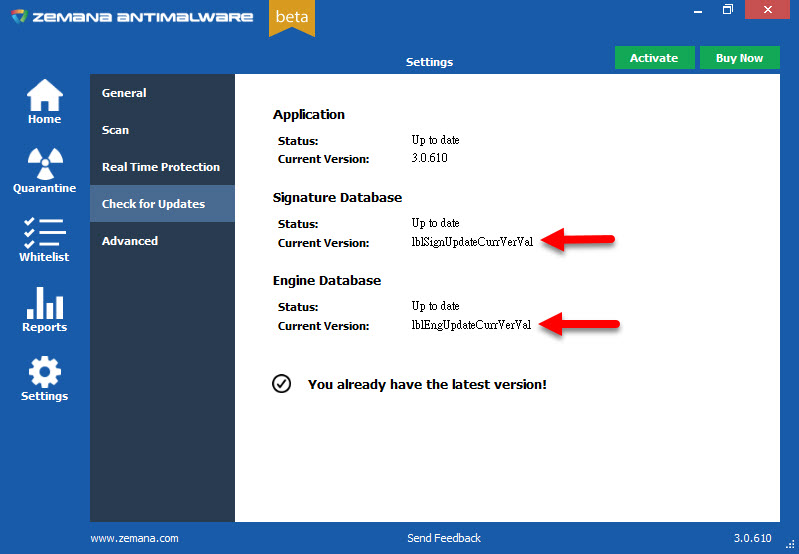799x554 pixels.
Task: Click application version value 3.0.610
Action: click(x=429, y=158)
